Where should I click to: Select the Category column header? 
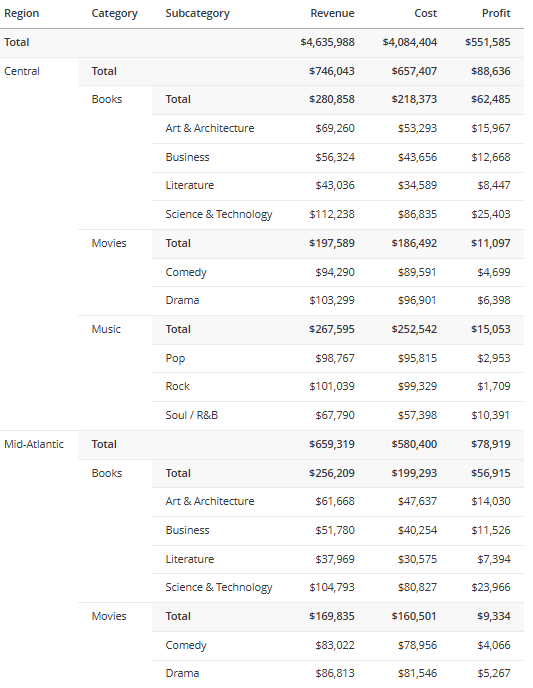(114, 14)
